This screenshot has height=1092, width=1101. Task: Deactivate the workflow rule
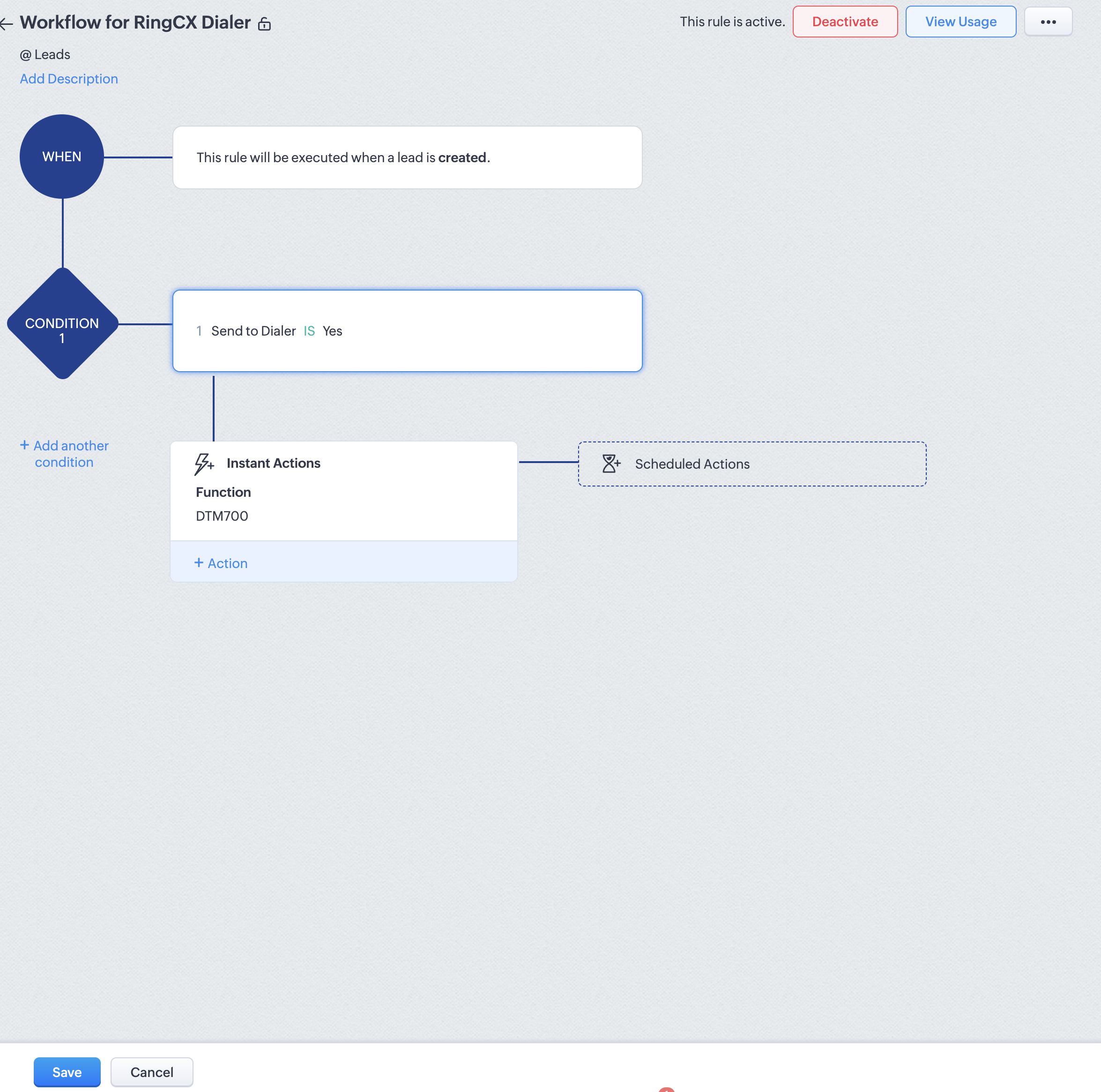click(845, 22)
